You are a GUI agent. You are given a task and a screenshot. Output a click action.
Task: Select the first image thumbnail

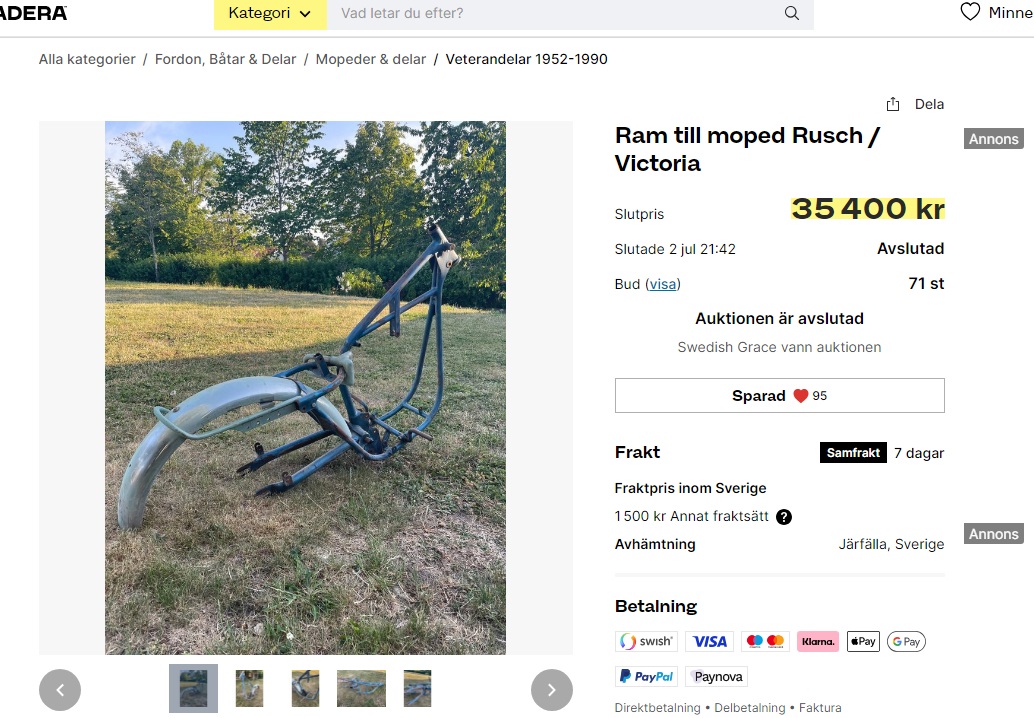click(x=193, y=688)
